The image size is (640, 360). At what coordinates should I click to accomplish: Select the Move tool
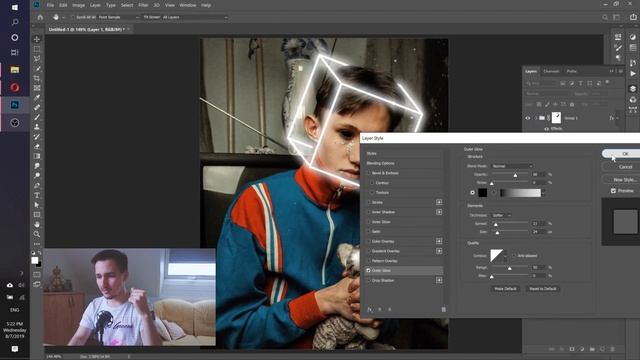coord(37,39)
